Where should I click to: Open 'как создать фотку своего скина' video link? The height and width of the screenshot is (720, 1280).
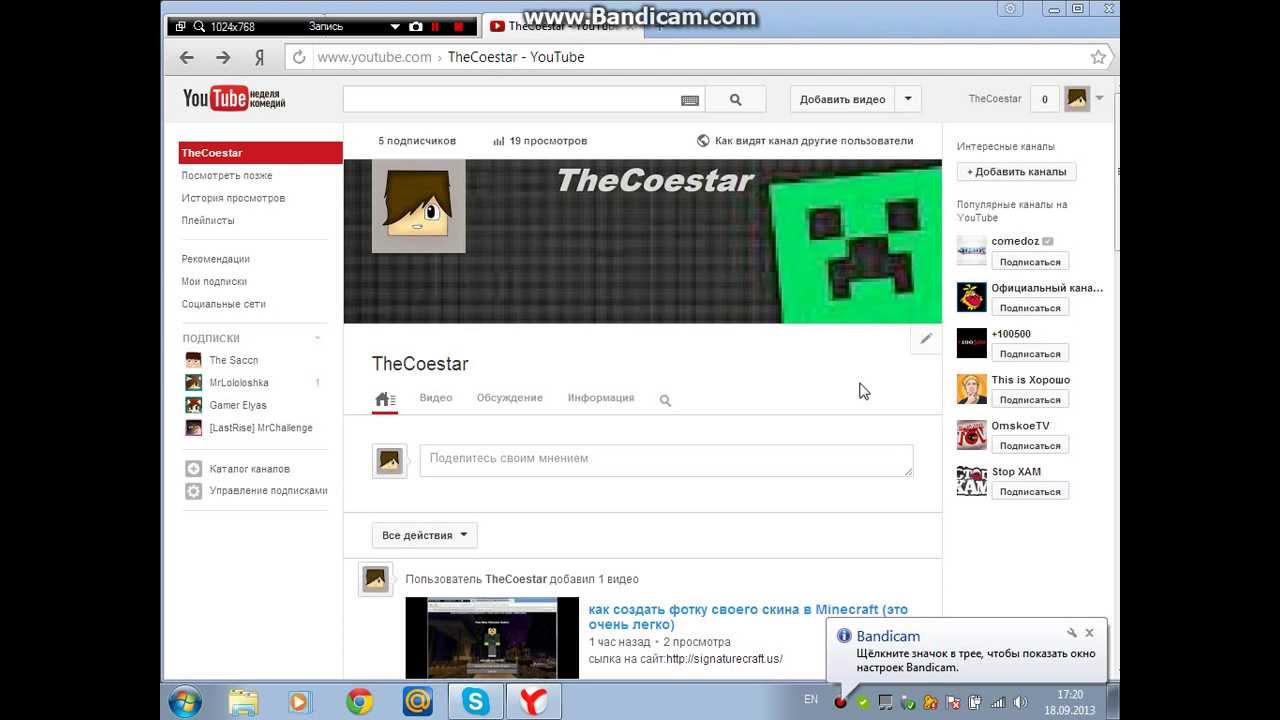tap(748, 617)
